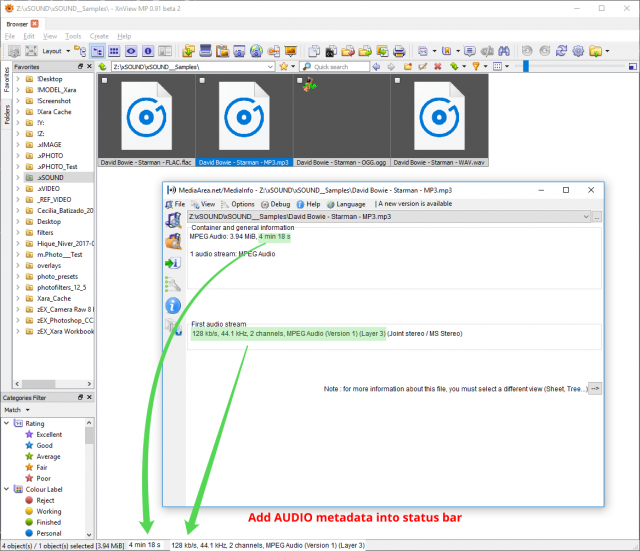
Task: Check the MP3 file thumbnail checkbox
Action: (x=202, y=80)
